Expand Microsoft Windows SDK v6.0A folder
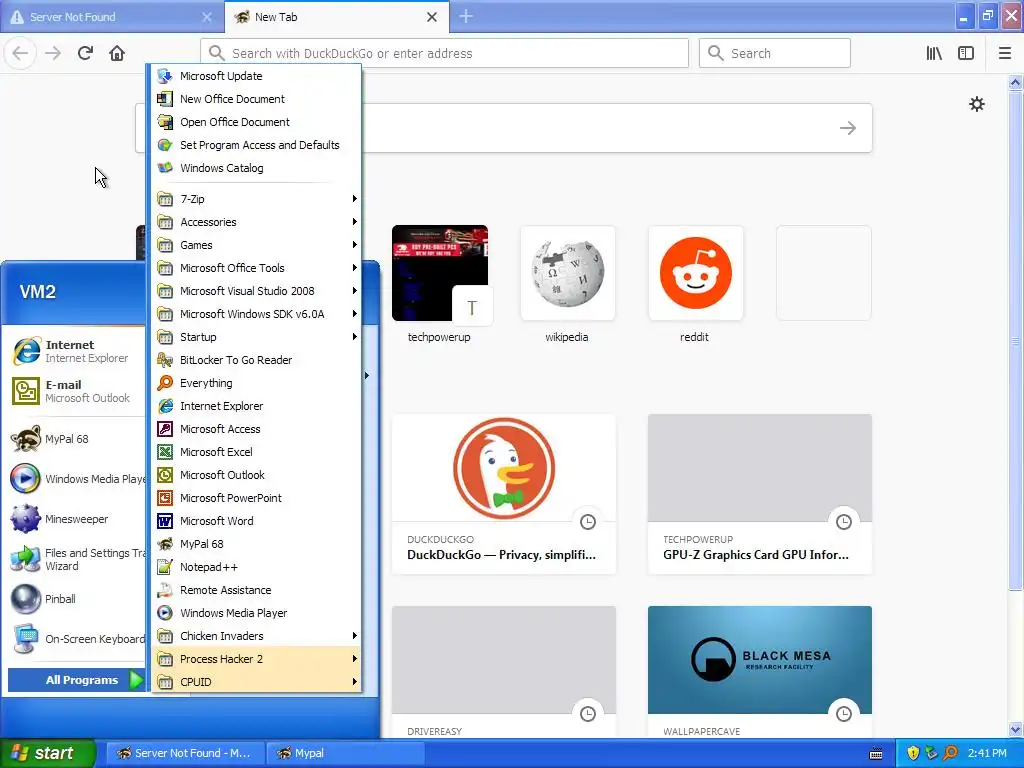Screen dimensions: 1024x768 tap(257, 313)
